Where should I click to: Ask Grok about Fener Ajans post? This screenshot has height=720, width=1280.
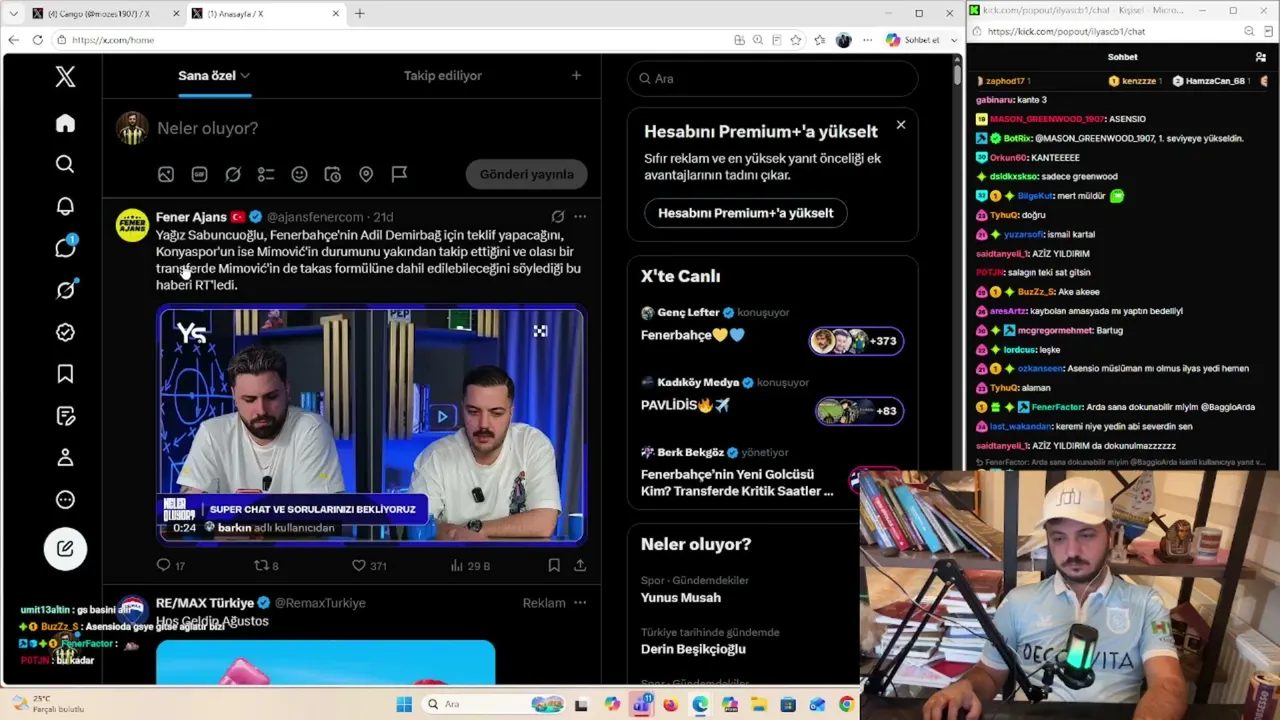[x=558, y=216]
